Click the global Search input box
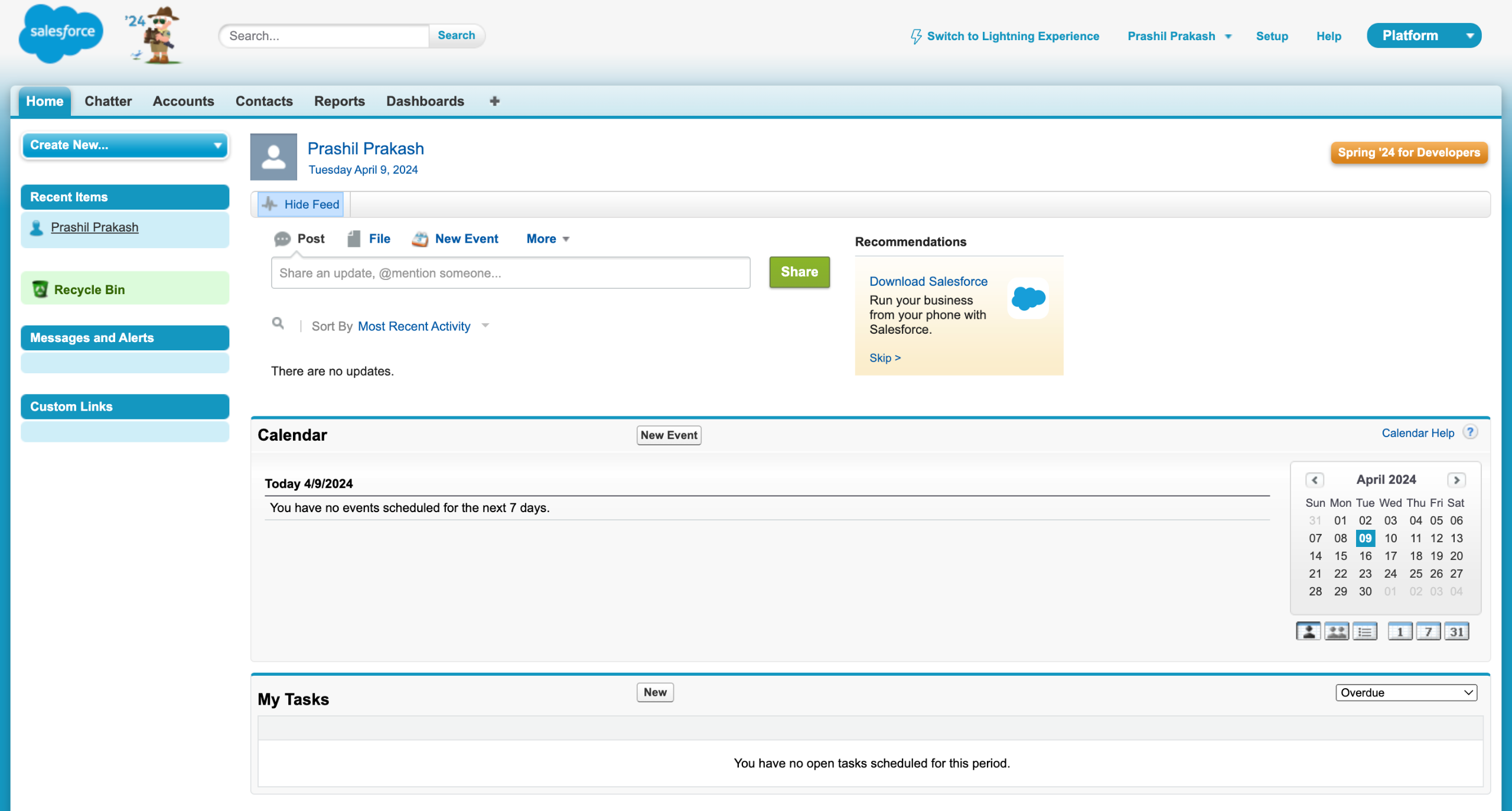 [x=324, y=35]
